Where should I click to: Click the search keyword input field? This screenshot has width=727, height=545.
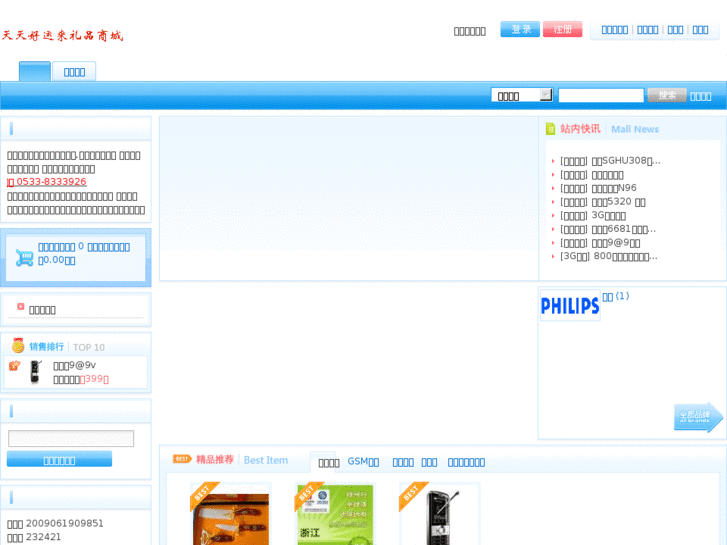tap(601, 96)
